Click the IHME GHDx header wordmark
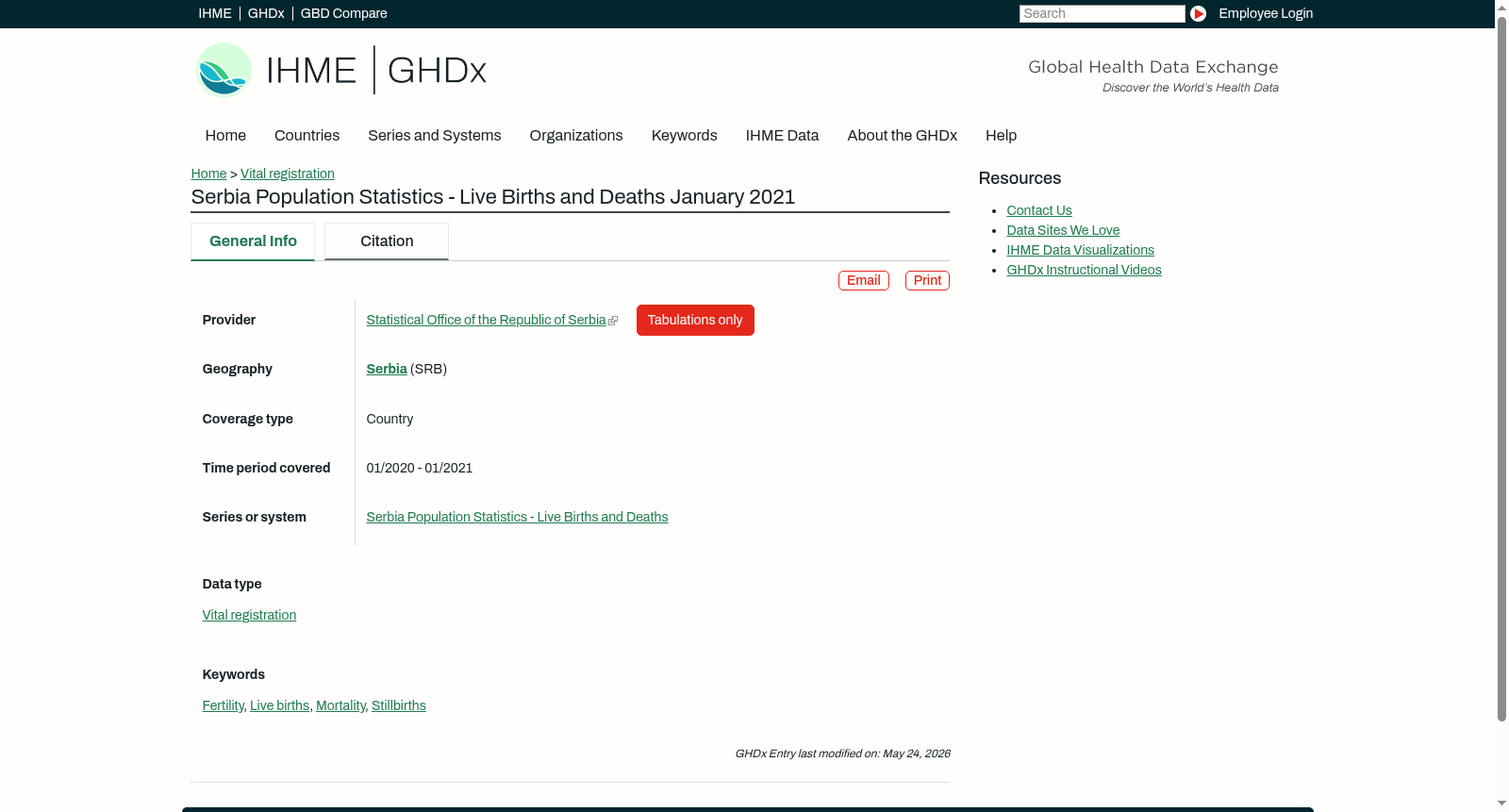This screenshot has height=812, width=1509. pyautogui.click(x=376, y=71)
